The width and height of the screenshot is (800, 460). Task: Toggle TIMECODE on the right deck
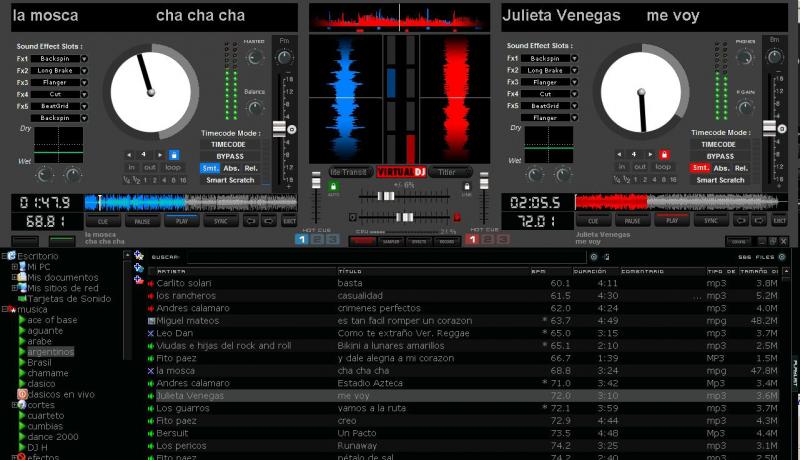tap(718, 144)
